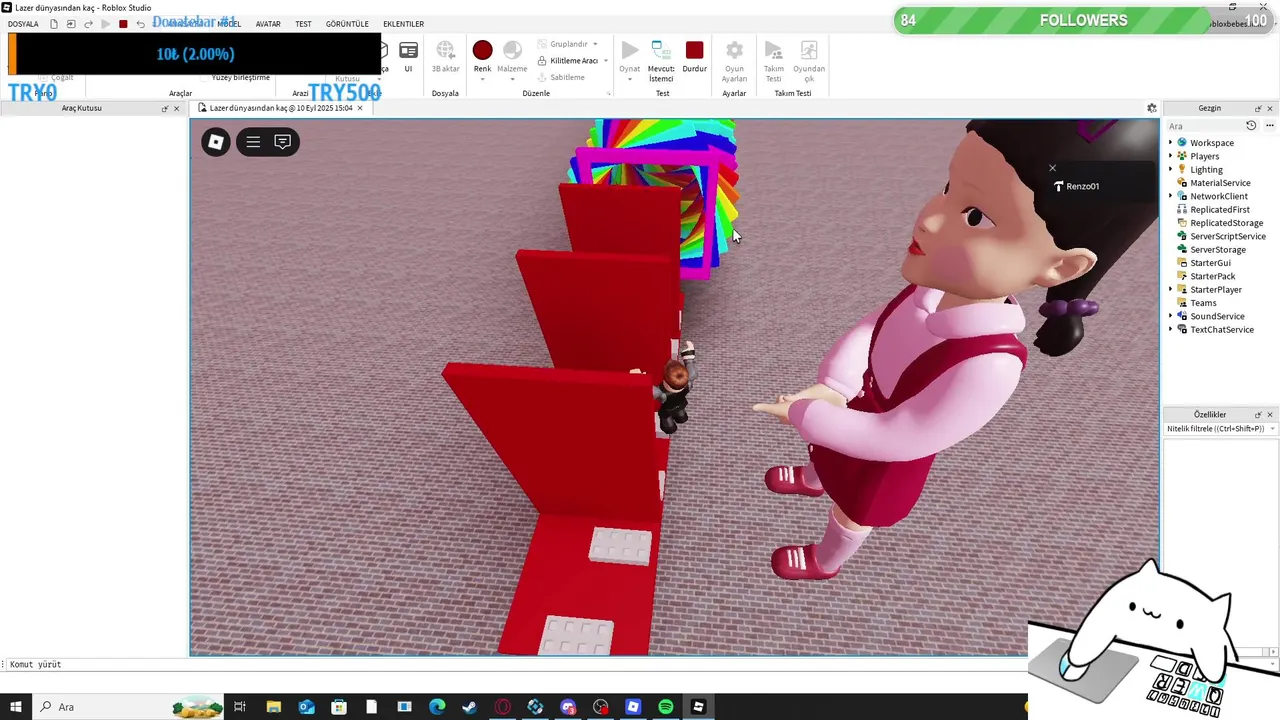Expand the Lighting tree node

1170,169
